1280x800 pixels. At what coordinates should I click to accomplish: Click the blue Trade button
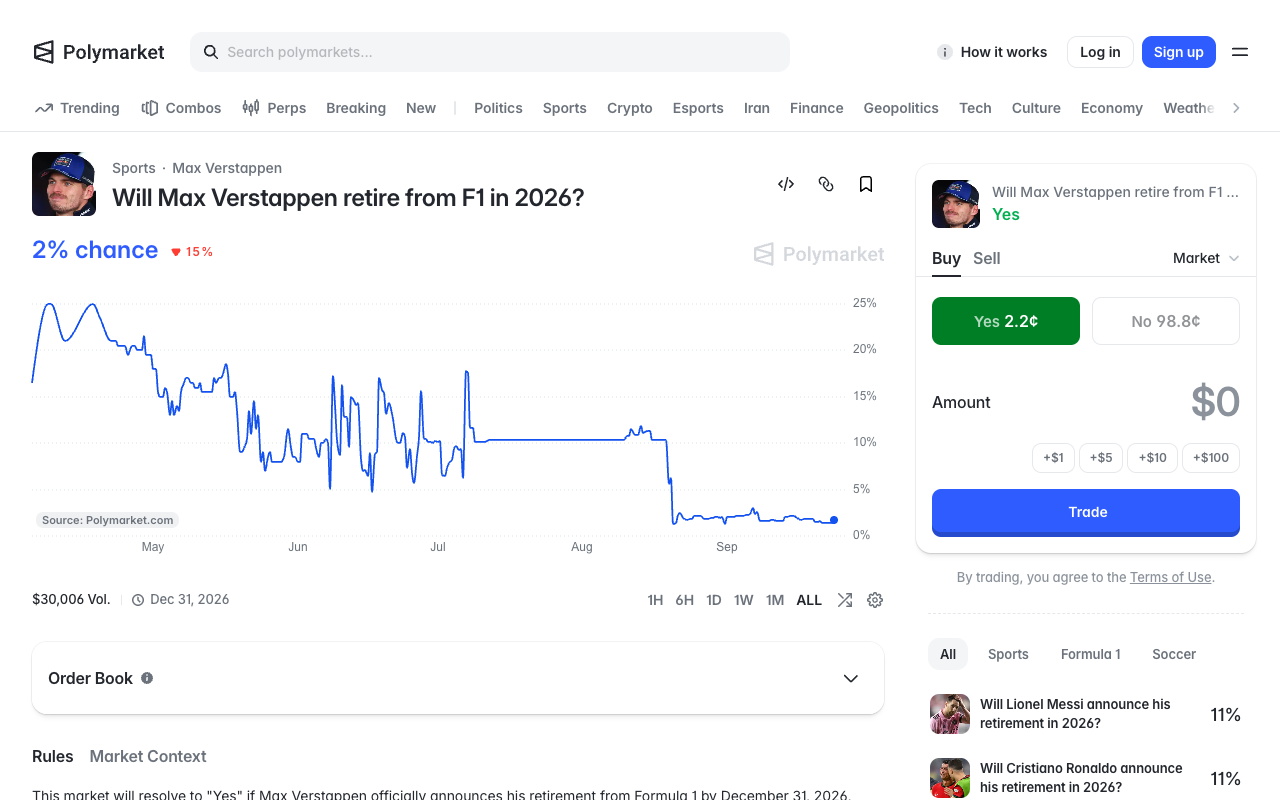[1086, 512]
